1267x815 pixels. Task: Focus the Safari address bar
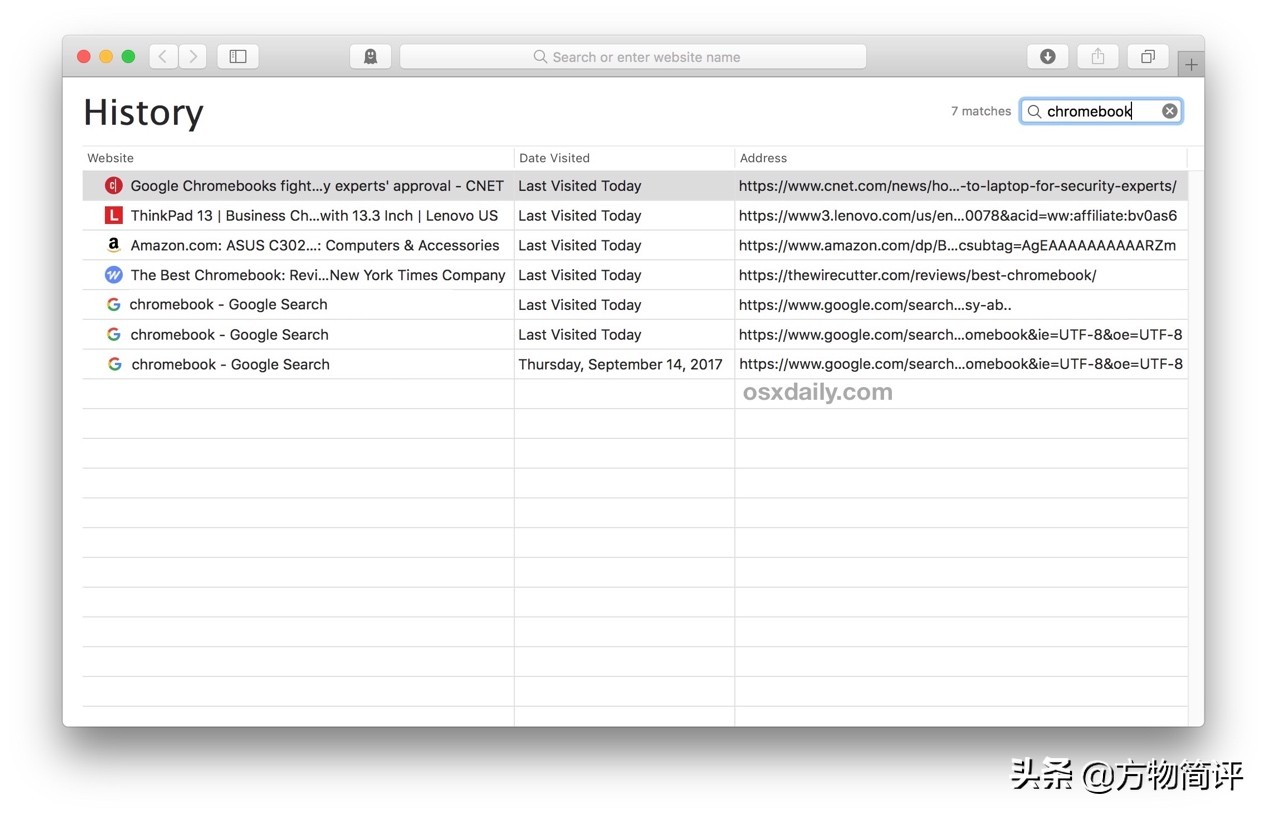[633, 57]
